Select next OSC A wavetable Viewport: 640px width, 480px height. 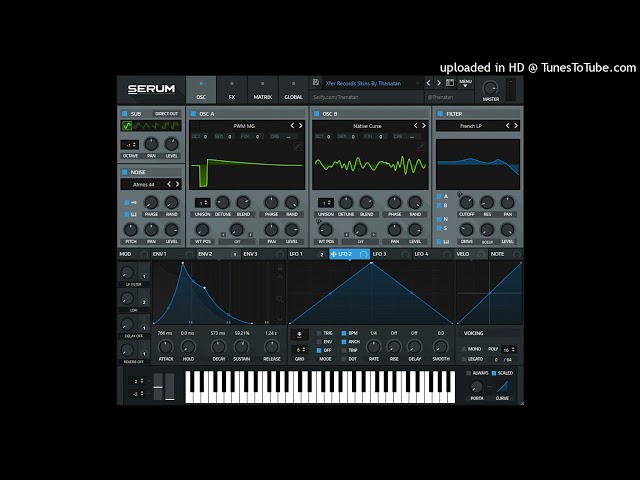[301, 126]
